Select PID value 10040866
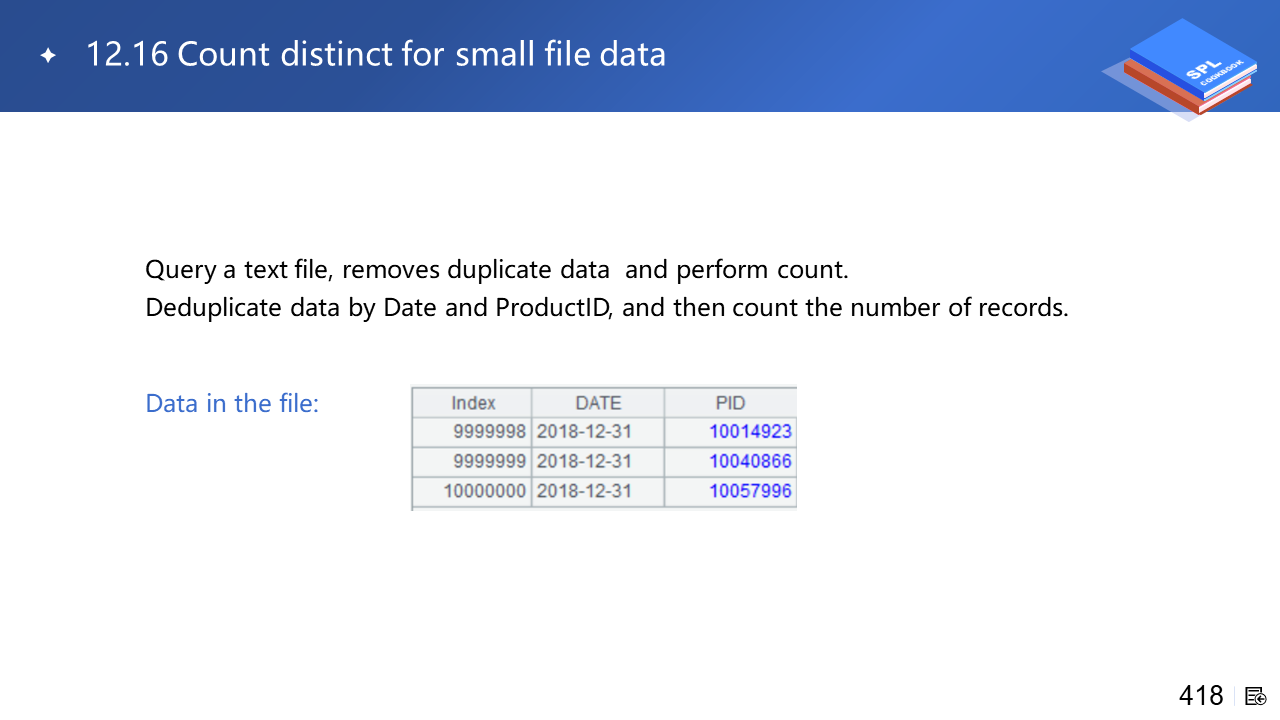Viewport: 1280px width, 720px height. tap(750, 461)
